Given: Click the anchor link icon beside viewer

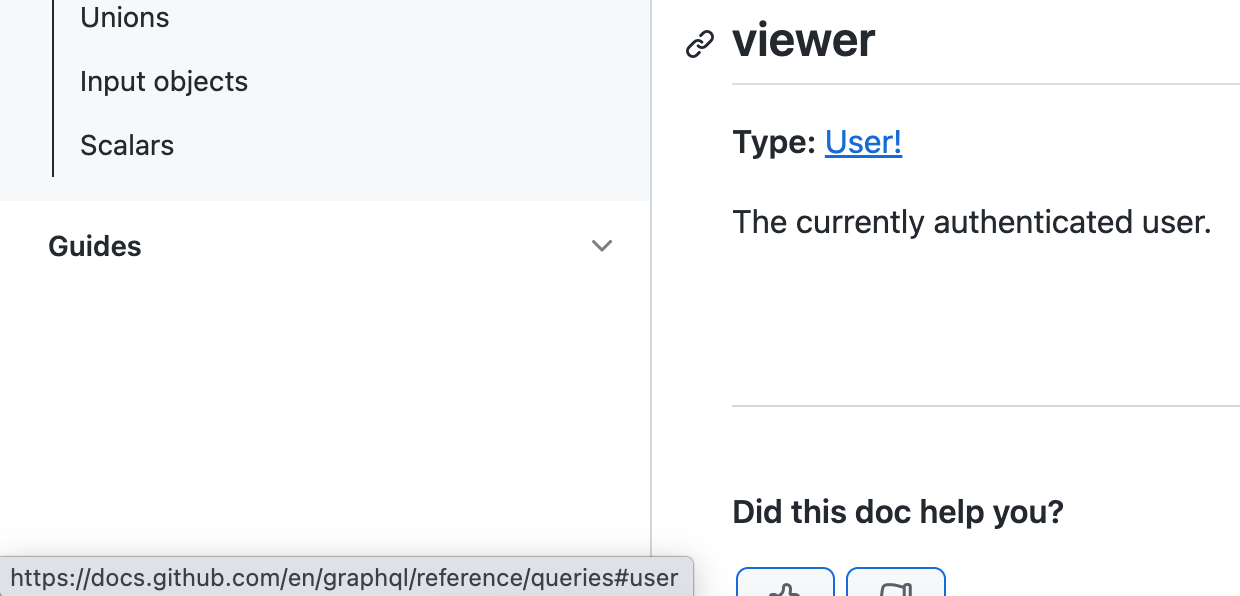Looking at the screenshot, I should pyautogui.click(x=700, y=44).
